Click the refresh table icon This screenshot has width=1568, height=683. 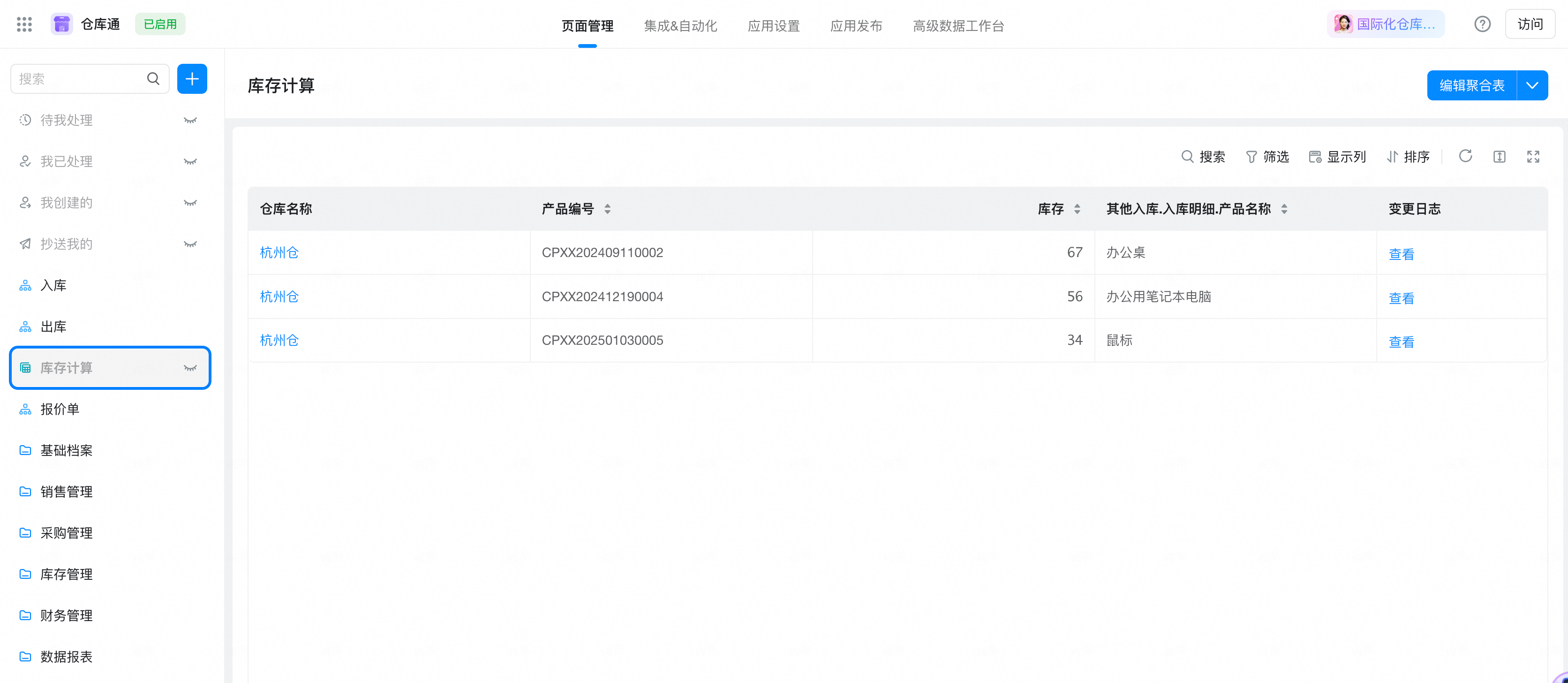(x=1465, y=157)
